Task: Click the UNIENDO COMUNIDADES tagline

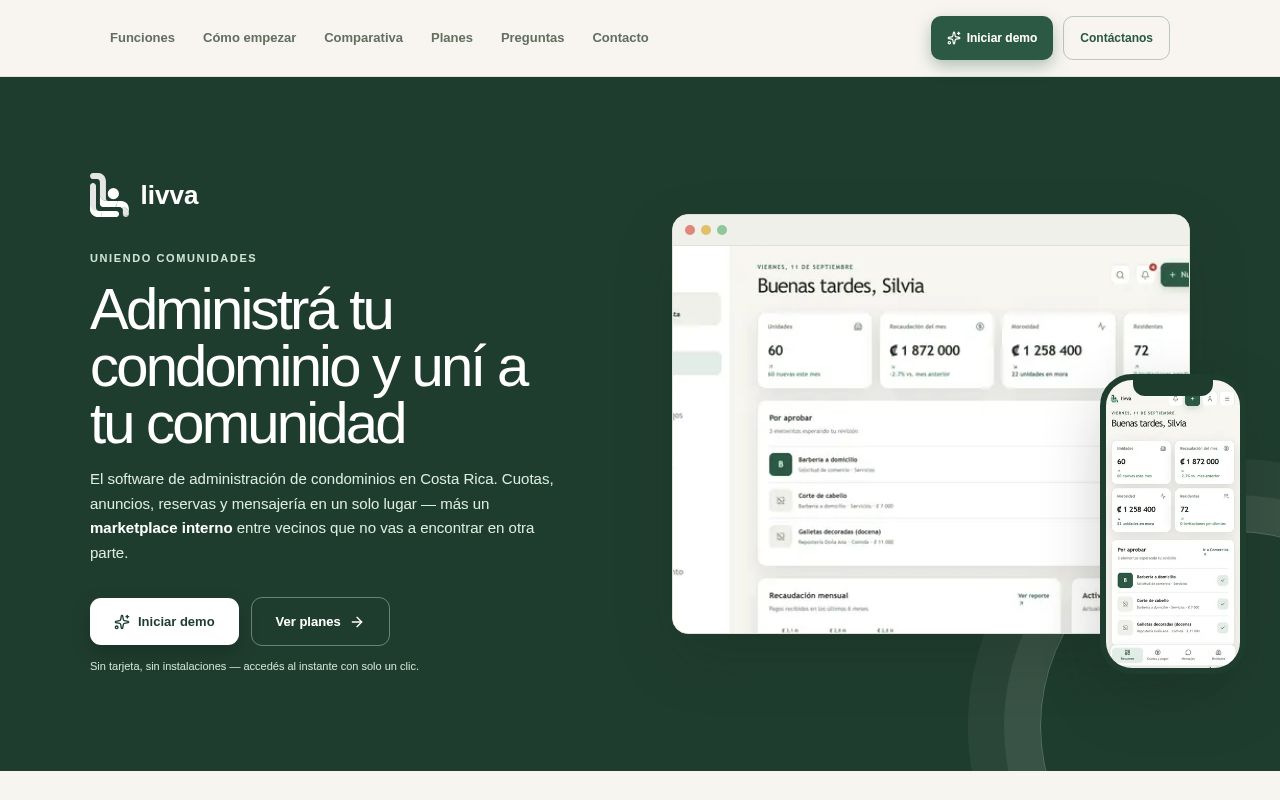Action: [x=173, y=258]
